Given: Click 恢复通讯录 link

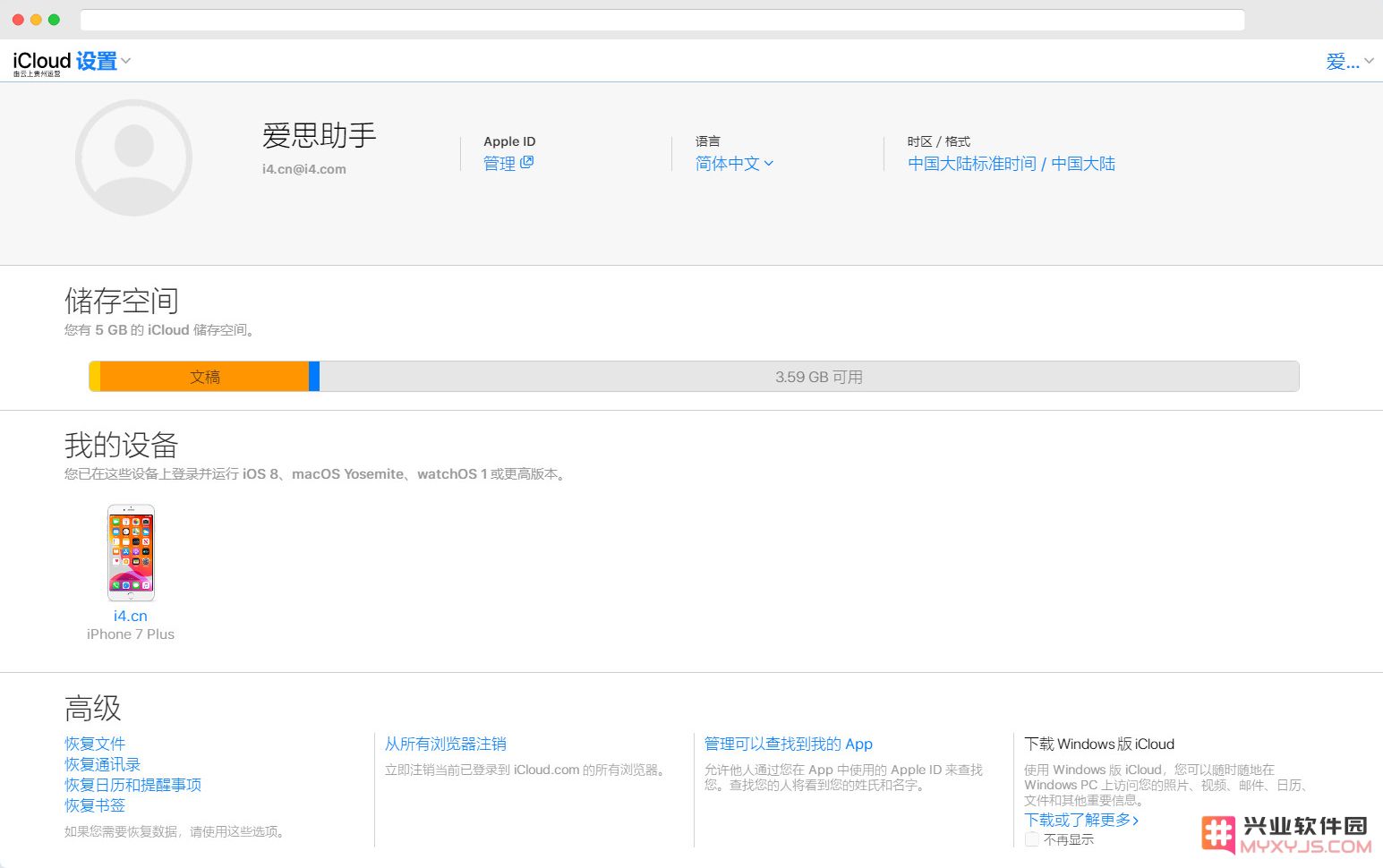Looking at the screenshot, I should point(103,764).
